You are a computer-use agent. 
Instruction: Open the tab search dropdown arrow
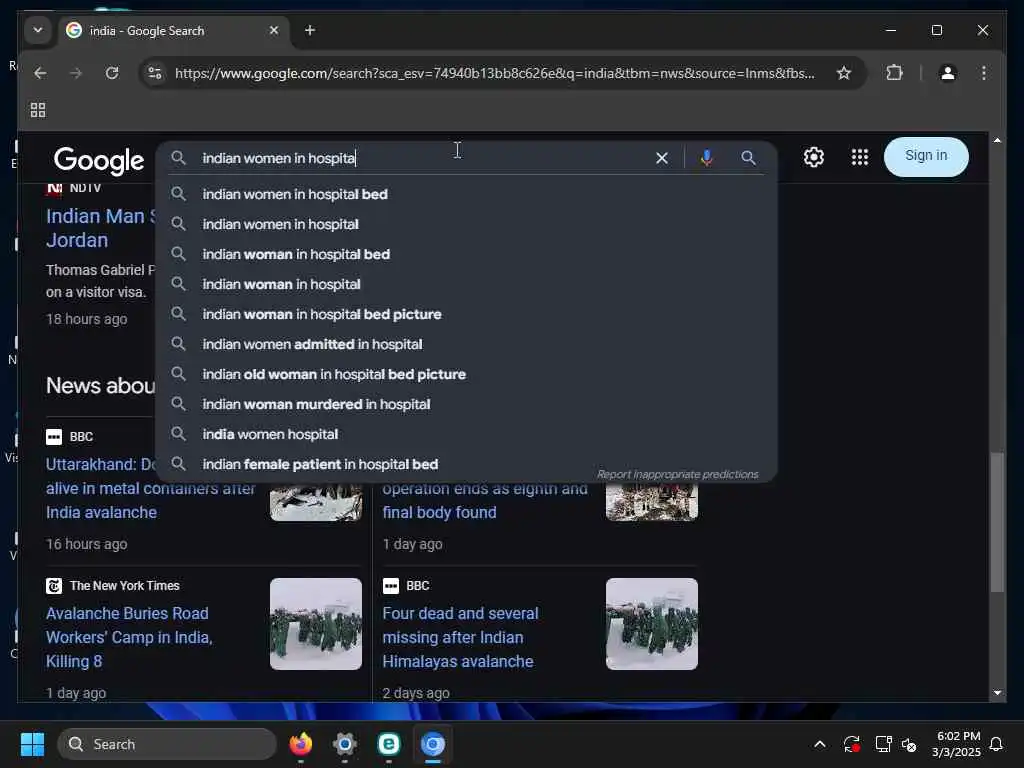click(37, 30)
